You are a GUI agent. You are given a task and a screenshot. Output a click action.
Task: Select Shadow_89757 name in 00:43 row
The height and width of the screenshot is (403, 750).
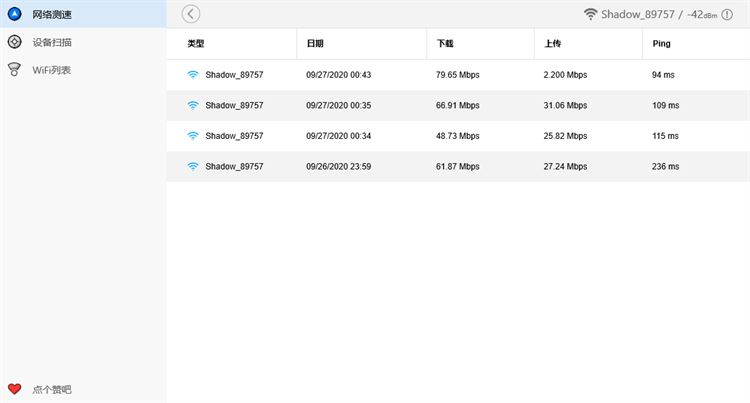[234, 75]
